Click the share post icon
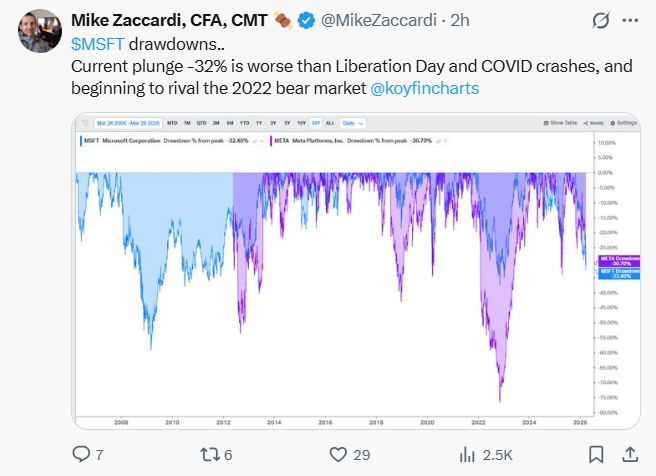 click(x=630, y=455)
